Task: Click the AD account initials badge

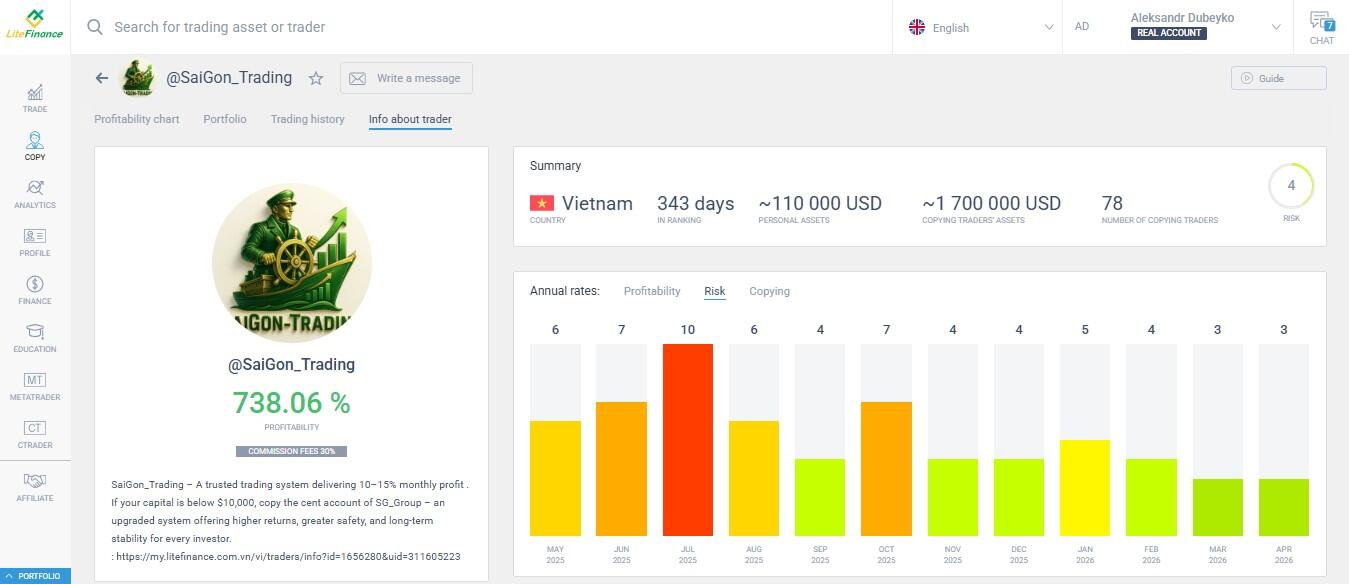Action: 1081,27
